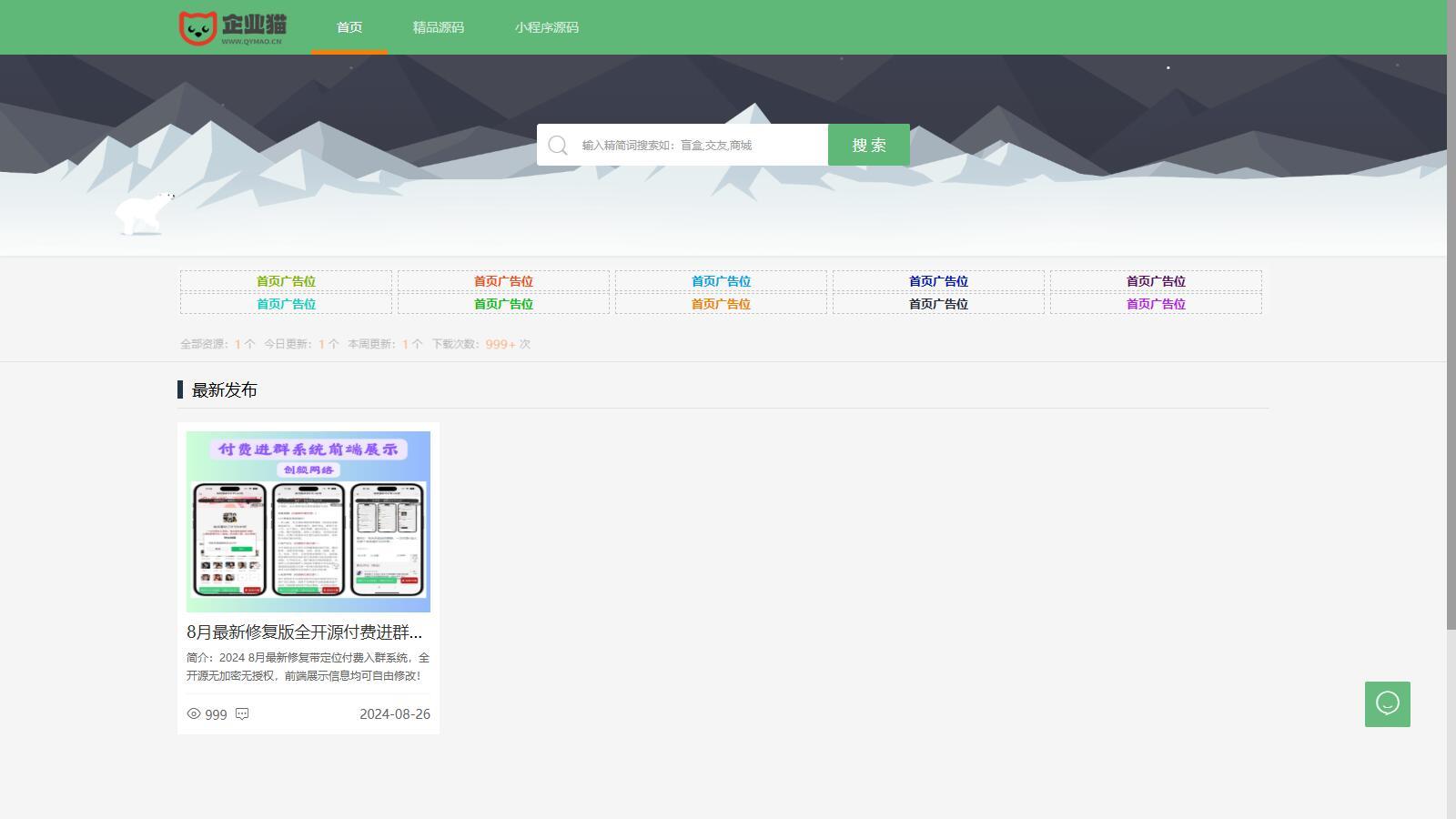Click the 企业猫 cat logo
Image resolution: width=1456 pixels, height=819 pixels.
point(233,28)
